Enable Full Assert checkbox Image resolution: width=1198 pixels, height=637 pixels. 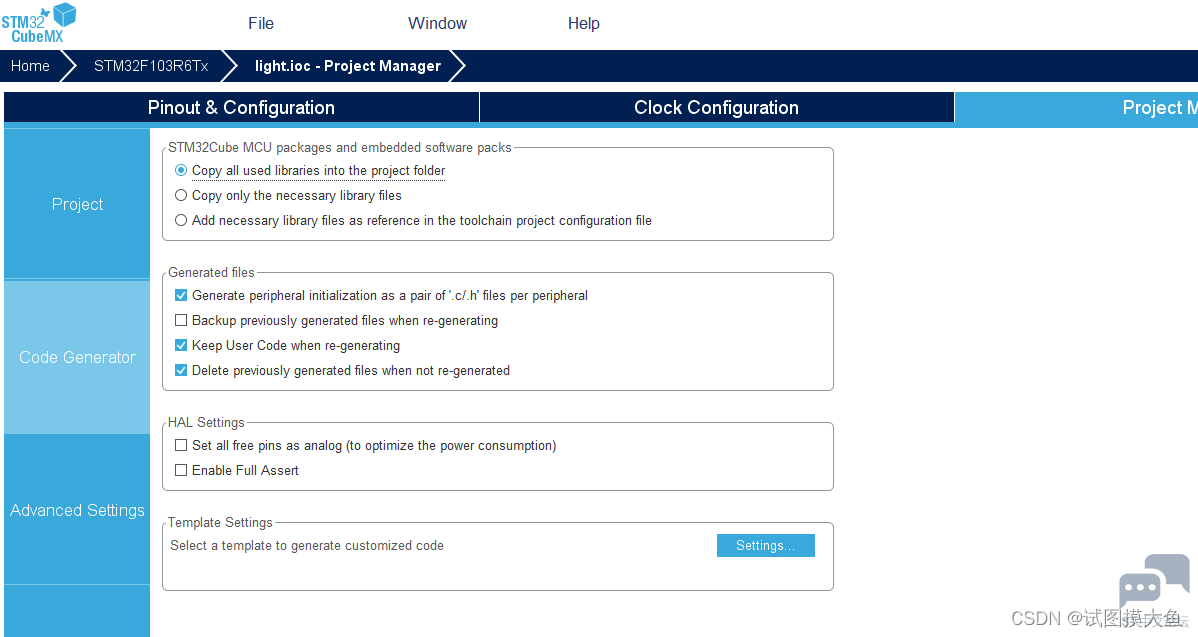[x=181, y=470]
